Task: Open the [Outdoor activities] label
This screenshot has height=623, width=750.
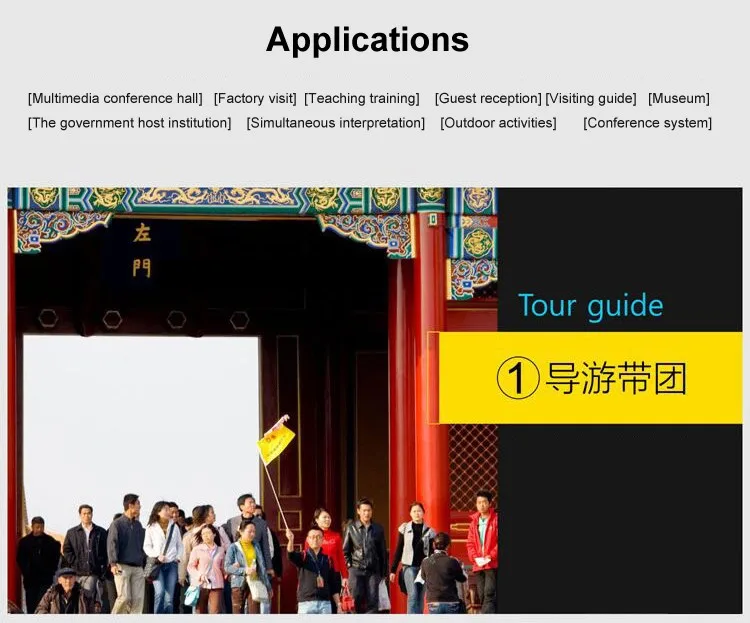Action: click(499, 123)
